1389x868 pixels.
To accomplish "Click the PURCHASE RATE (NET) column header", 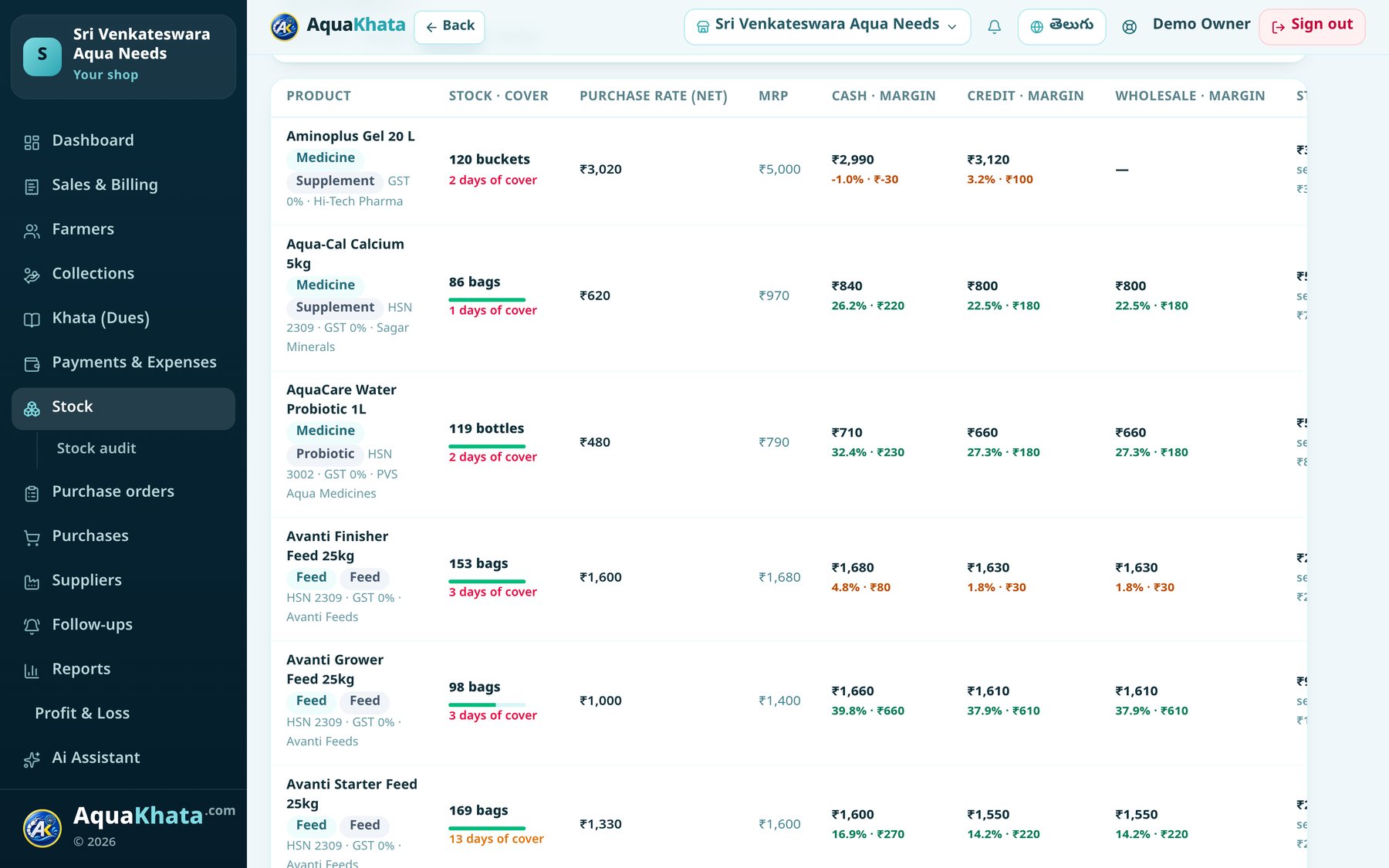I will pyautogui.click(x=653, y=96).
